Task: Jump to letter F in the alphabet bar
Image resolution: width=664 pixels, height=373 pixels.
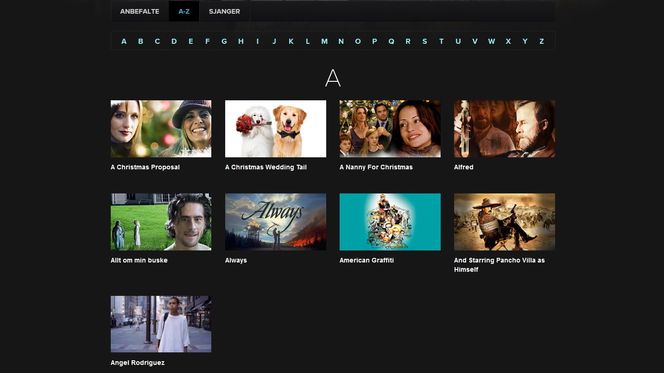Action: 208,41
